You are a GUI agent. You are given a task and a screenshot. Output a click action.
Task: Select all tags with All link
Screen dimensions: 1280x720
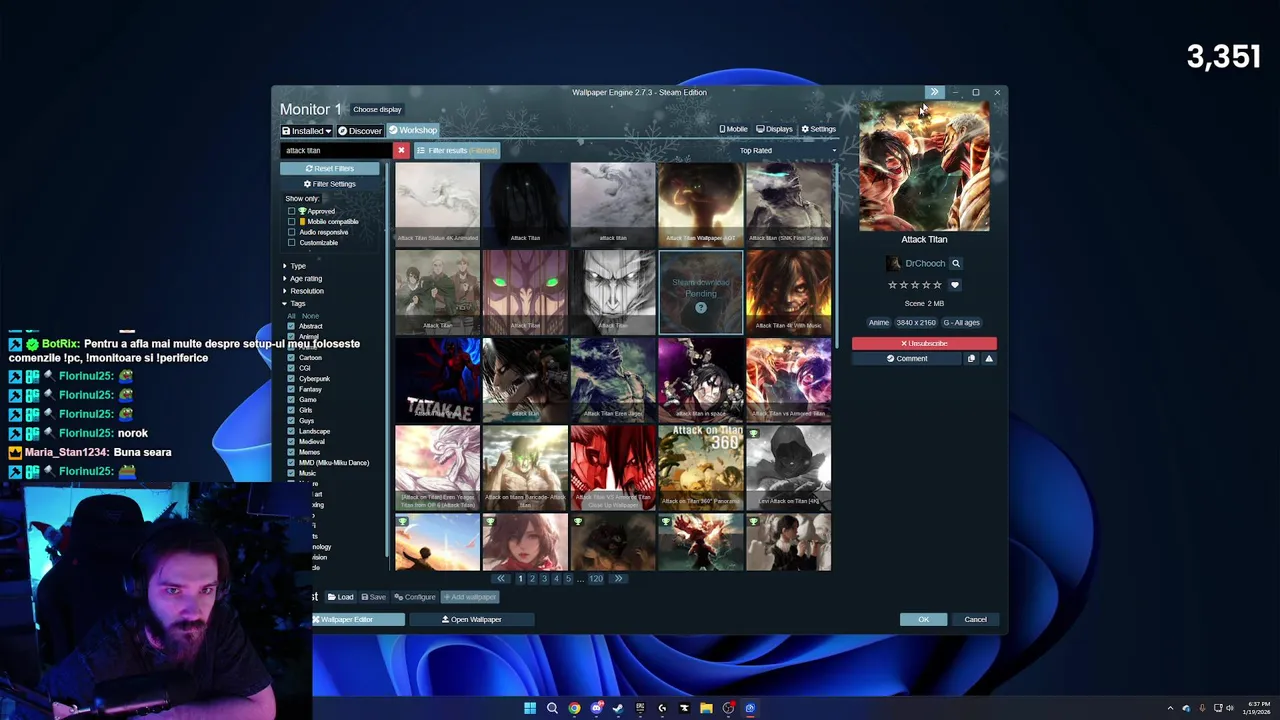[291, 316]
